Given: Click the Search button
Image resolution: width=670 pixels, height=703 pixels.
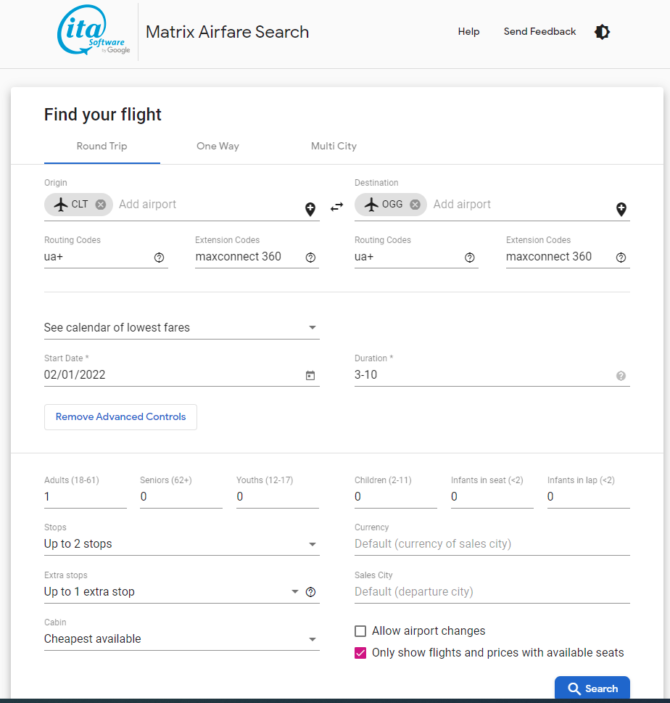Looking at the screenshot, I should [x=592, y=688].
